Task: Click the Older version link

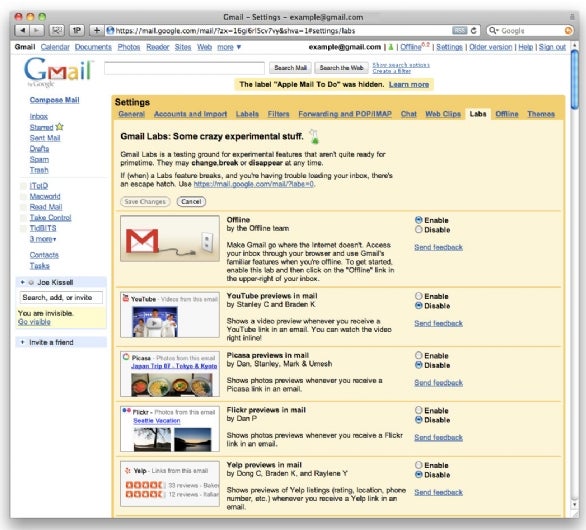Action: tap(490, 47)
